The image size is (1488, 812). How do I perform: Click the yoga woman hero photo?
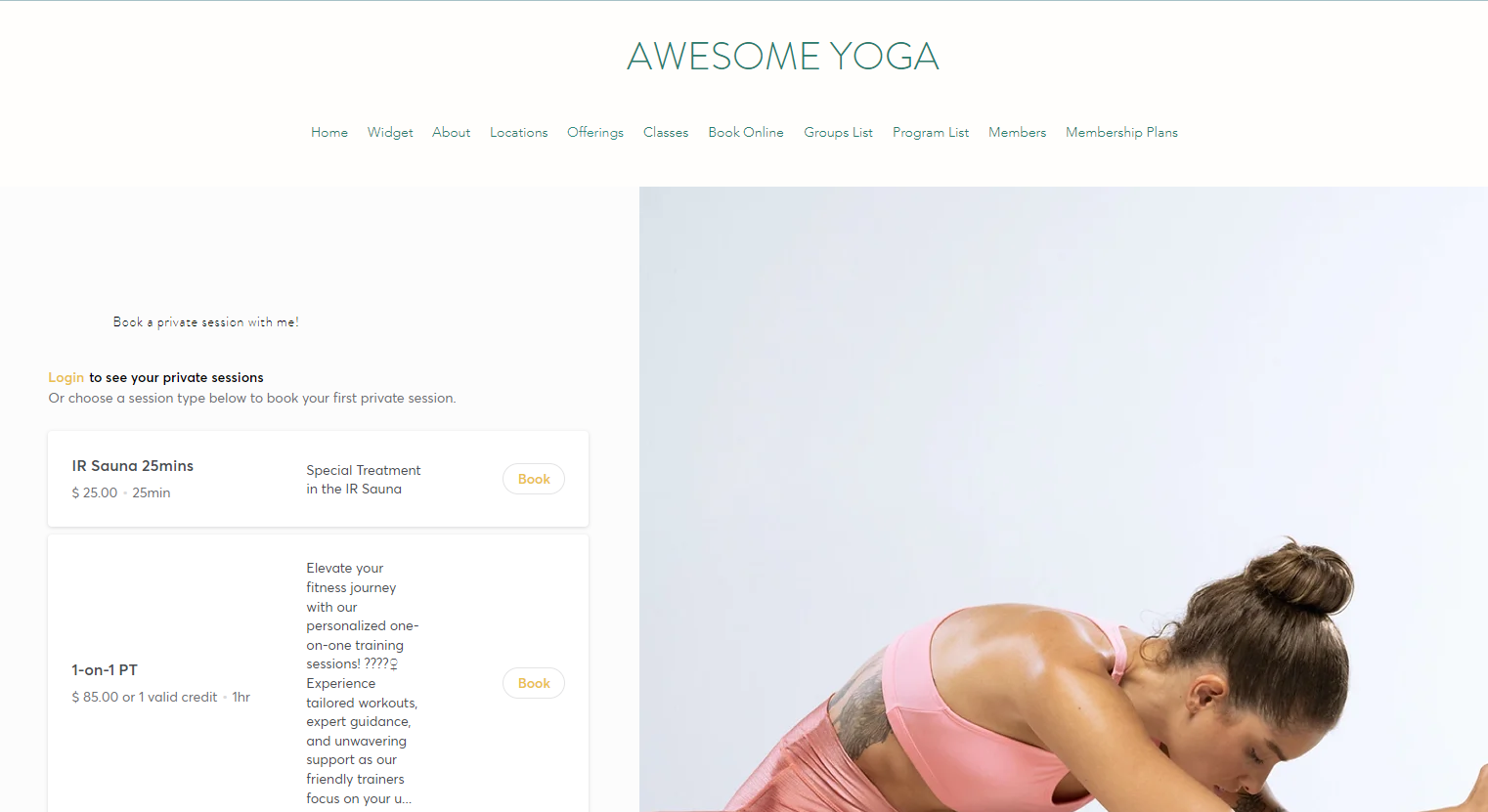pos(1064,499)
